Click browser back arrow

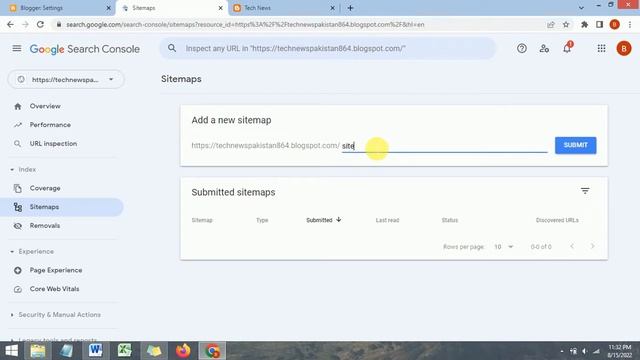click(10, 24)
